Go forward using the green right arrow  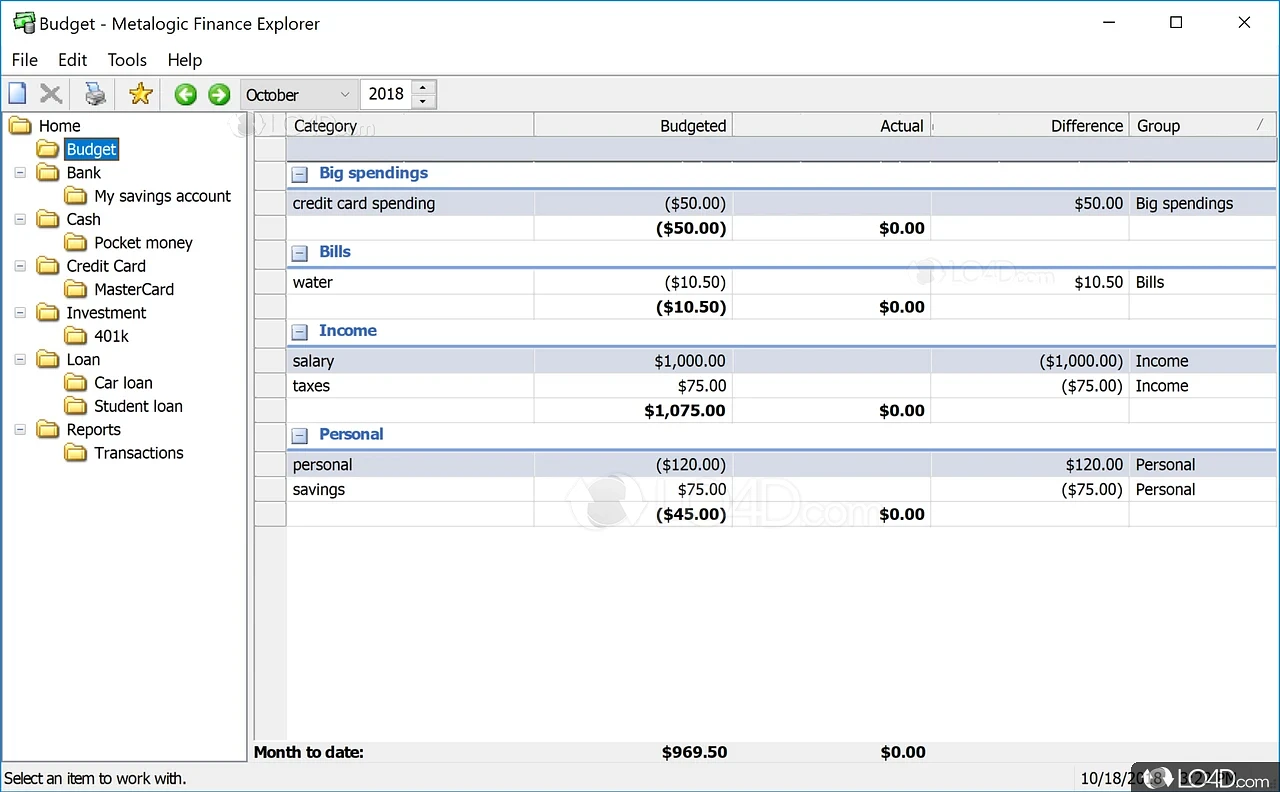[218, 94]
